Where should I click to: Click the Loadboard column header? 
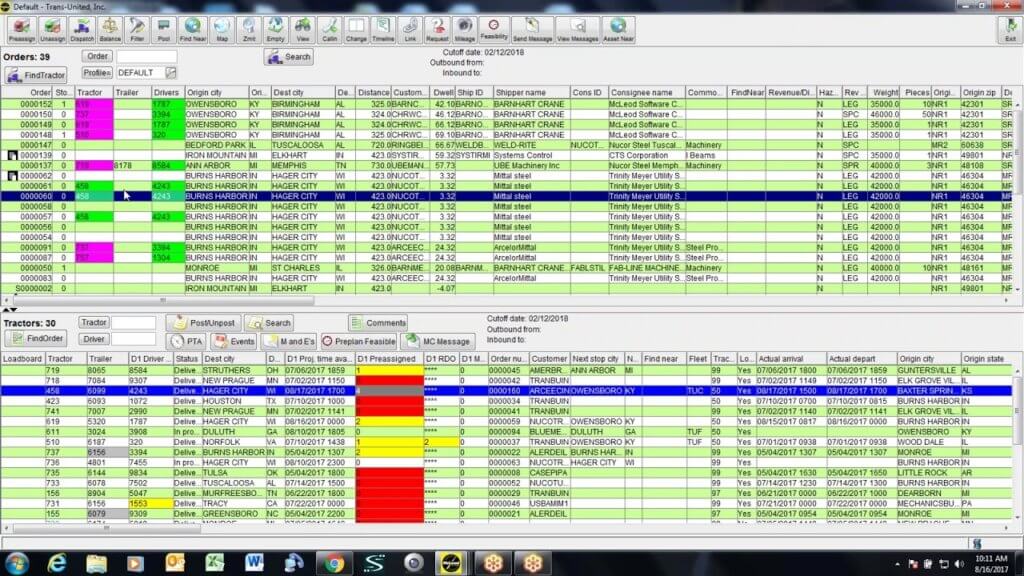click(23, 359)
